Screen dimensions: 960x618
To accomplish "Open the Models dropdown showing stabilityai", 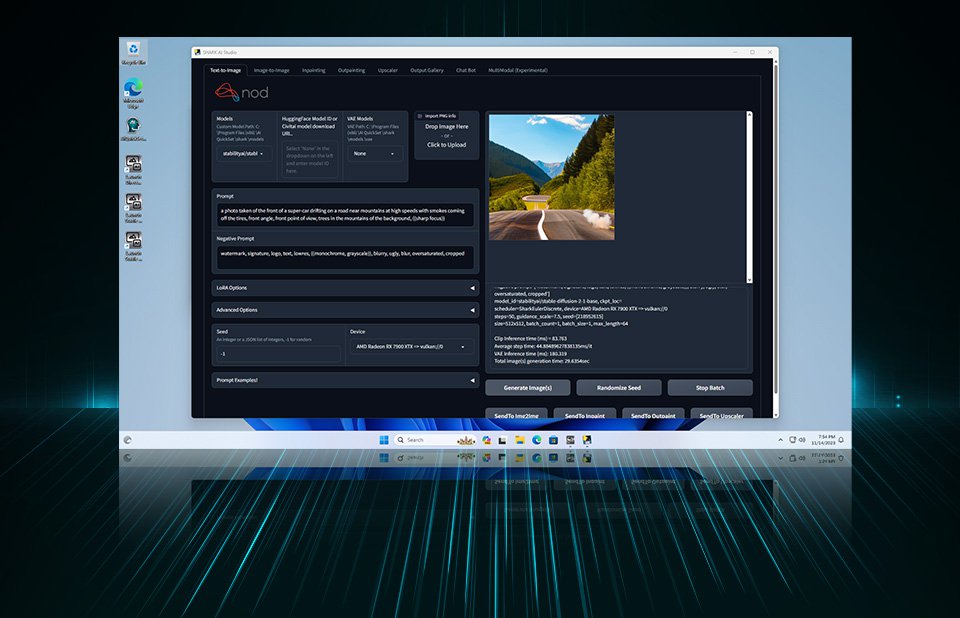I will [243, 154].
